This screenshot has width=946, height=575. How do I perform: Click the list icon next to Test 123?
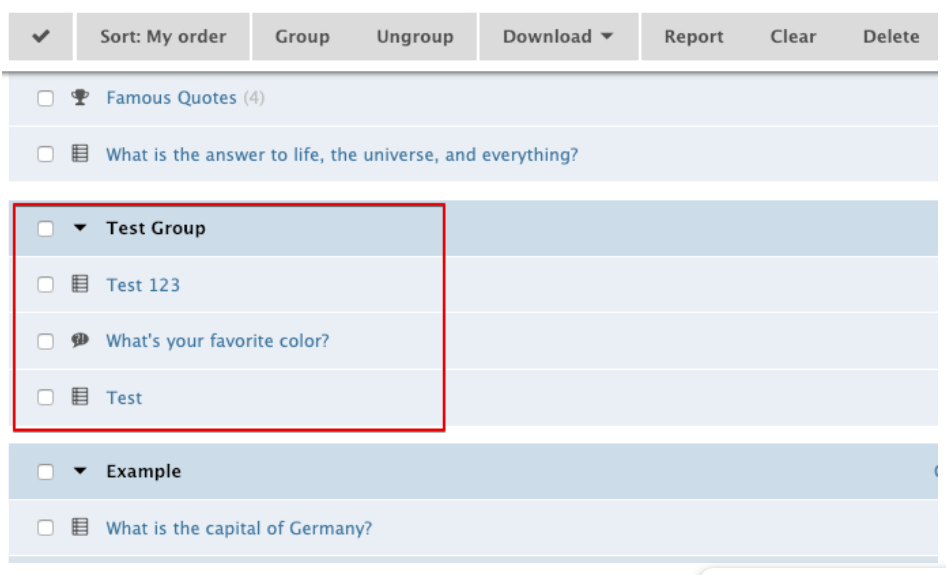pyautogui.click(x=81, y=285)
